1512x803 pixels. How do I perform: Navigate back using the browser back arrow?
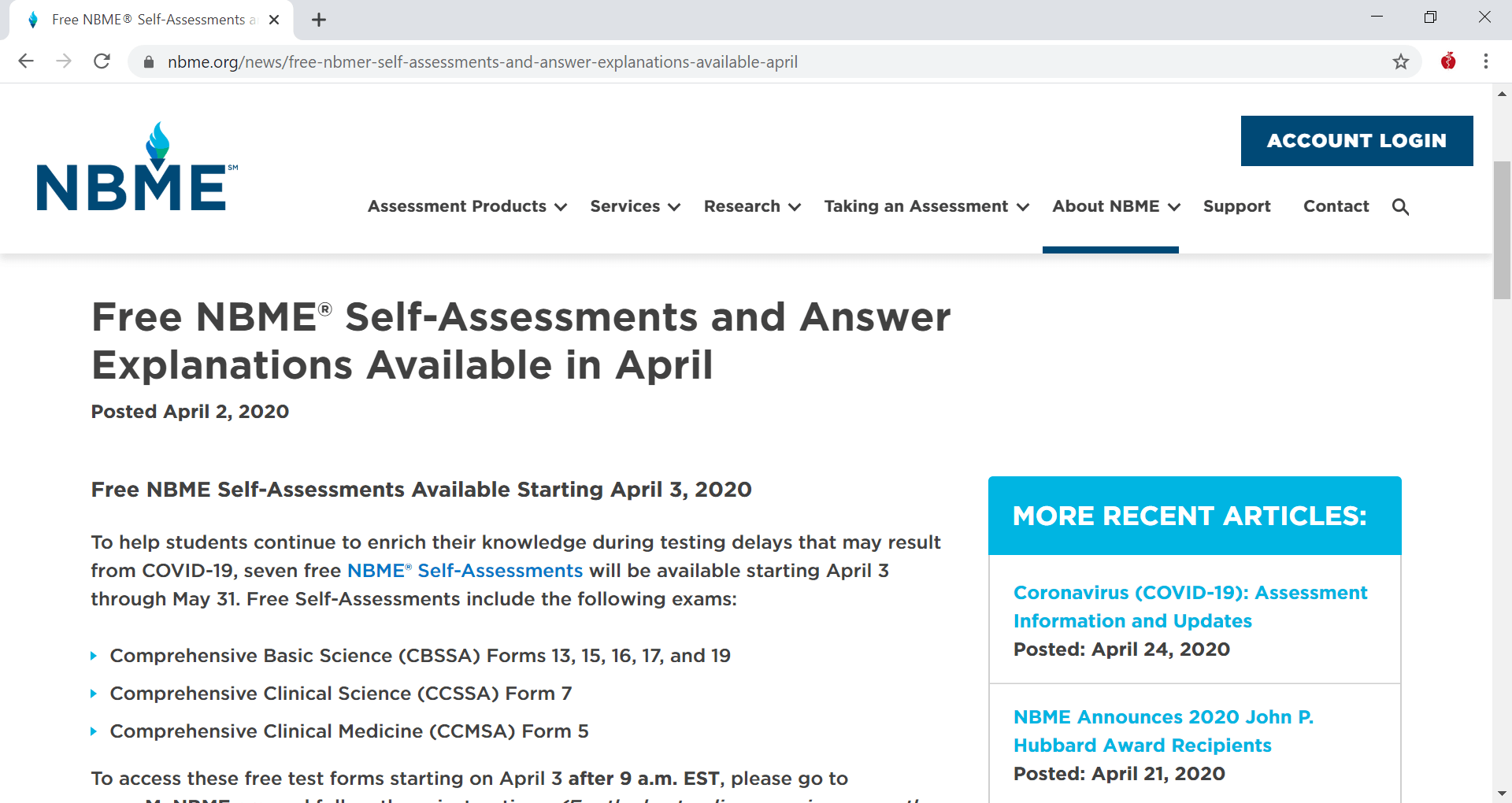point(26,61)
